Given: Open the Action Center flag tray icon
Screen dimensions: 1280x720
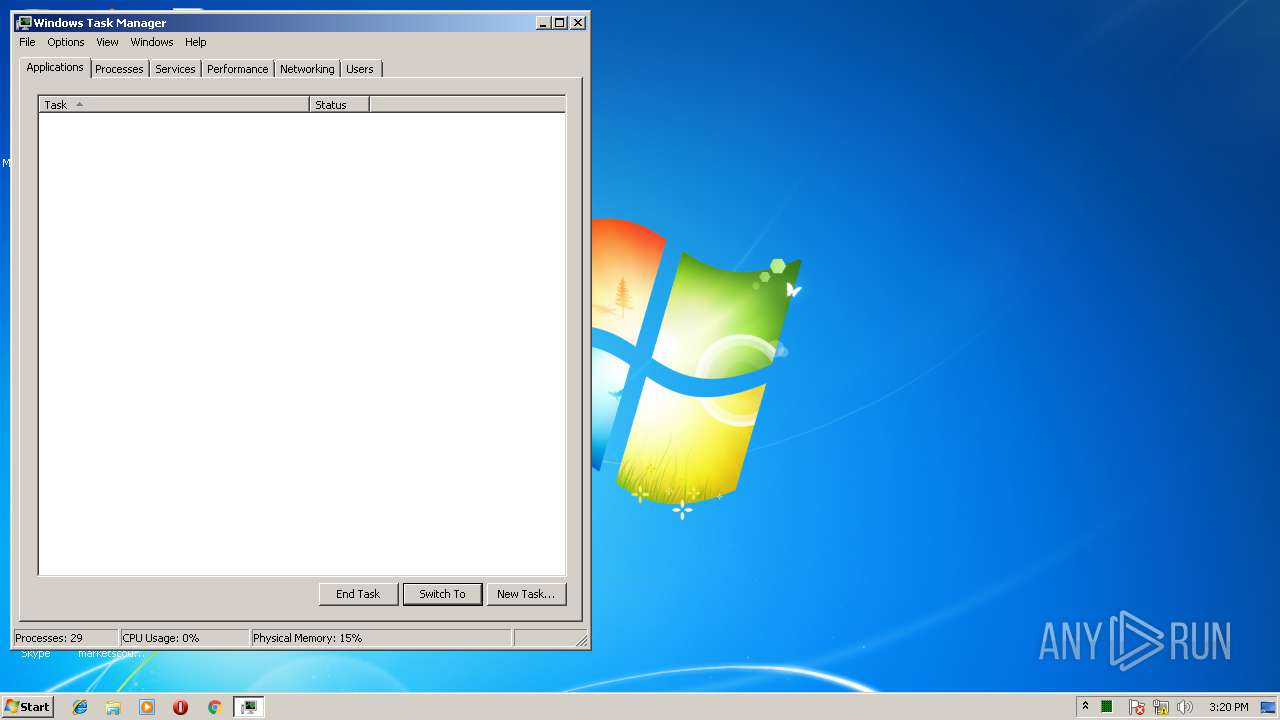Looking at the screenshot, I should (x=1136, y=707).
